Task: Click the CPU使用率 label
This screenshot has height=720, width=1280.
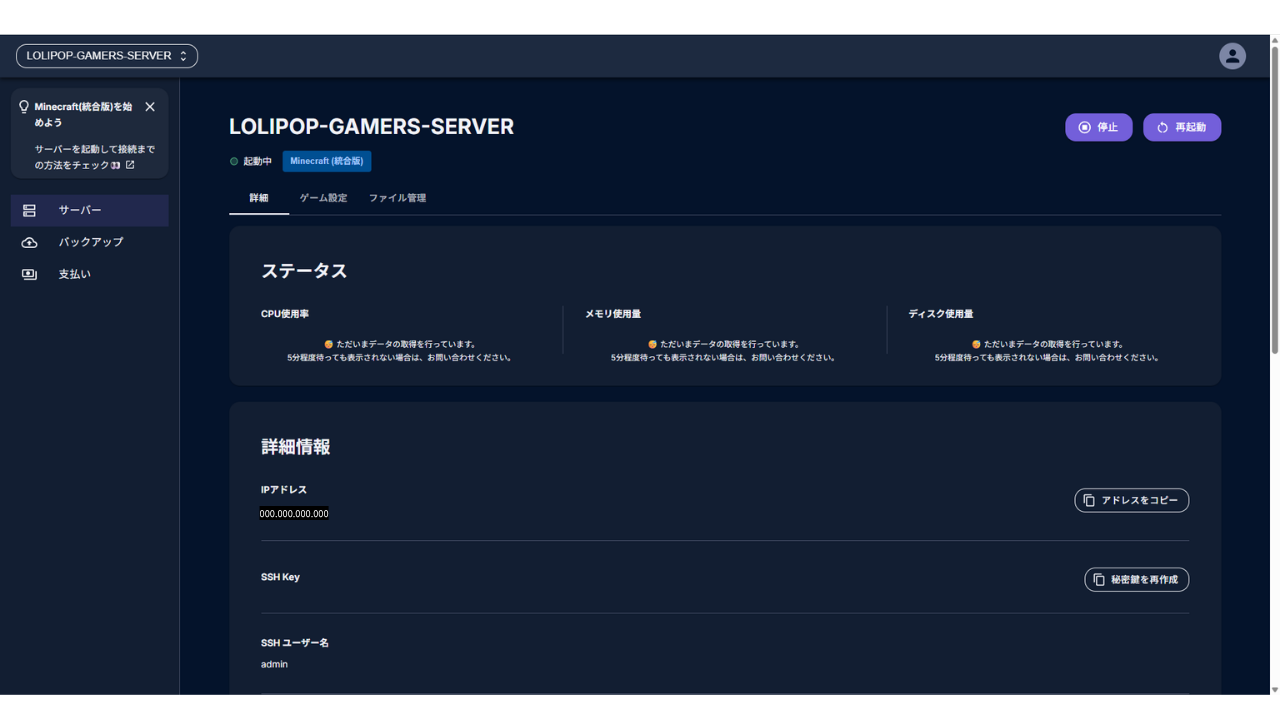Action: (285, 314)
